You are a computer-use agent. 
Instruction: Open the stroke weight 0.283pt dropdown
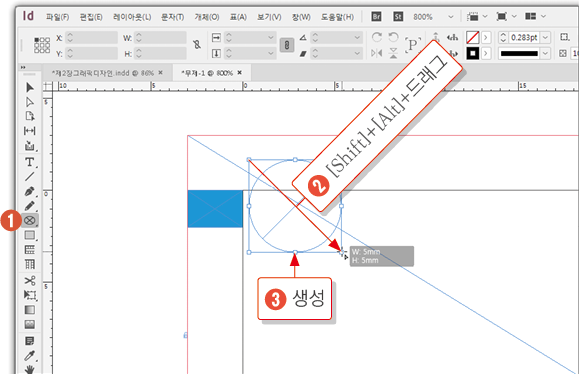click(x=545, y=37)
